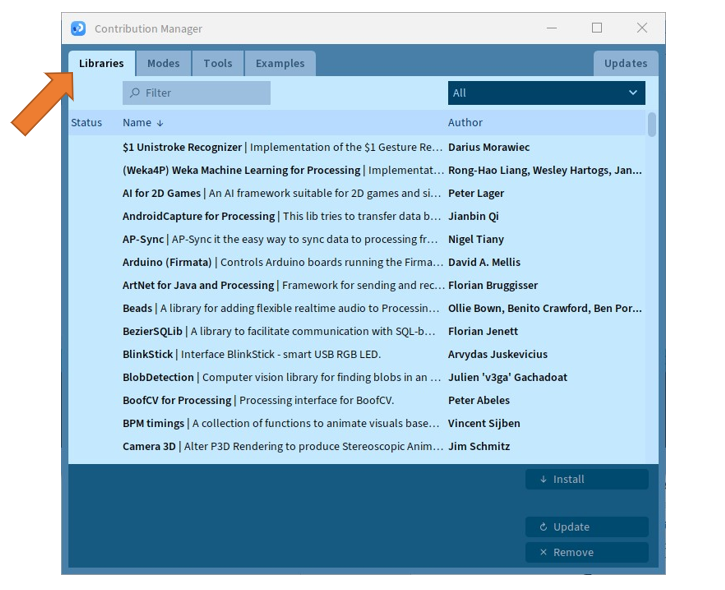Image resolution: width=725 pixels, height=590 pixels.
Task: Switch to the Modes tab
Action: (163, 63)
